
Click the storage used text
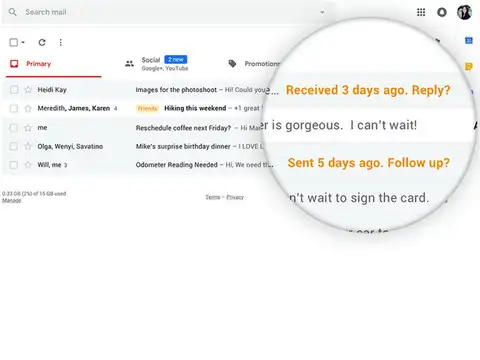tap(34, 194)
